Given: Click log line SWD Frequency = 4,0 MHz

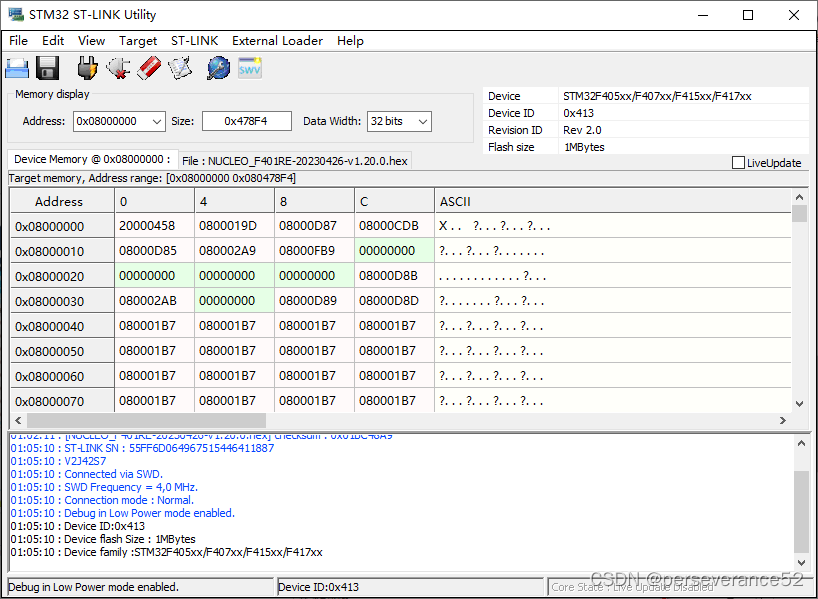Looking at the screenshot, I should pyautogui.click(x=104, y=487).
